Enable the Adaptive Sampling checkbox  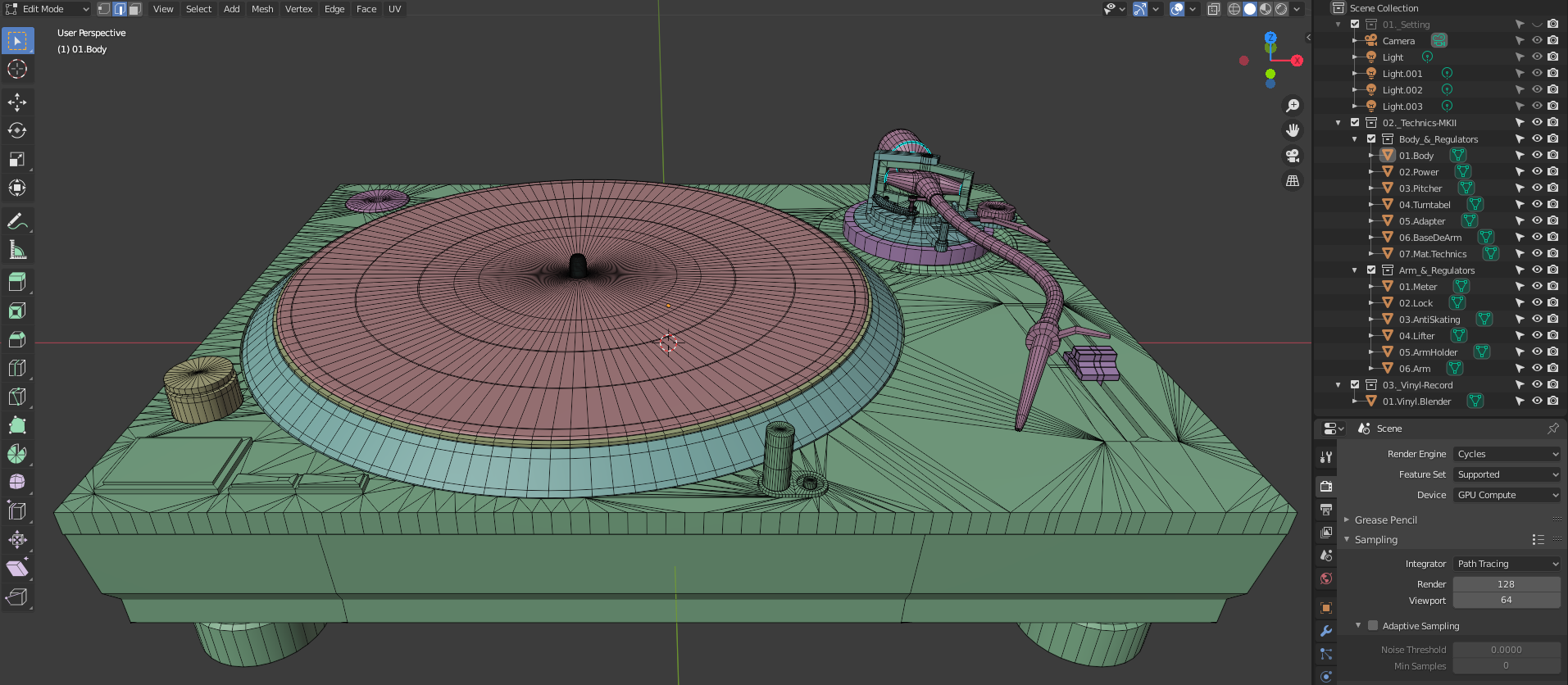click(x=1373, y=626)
